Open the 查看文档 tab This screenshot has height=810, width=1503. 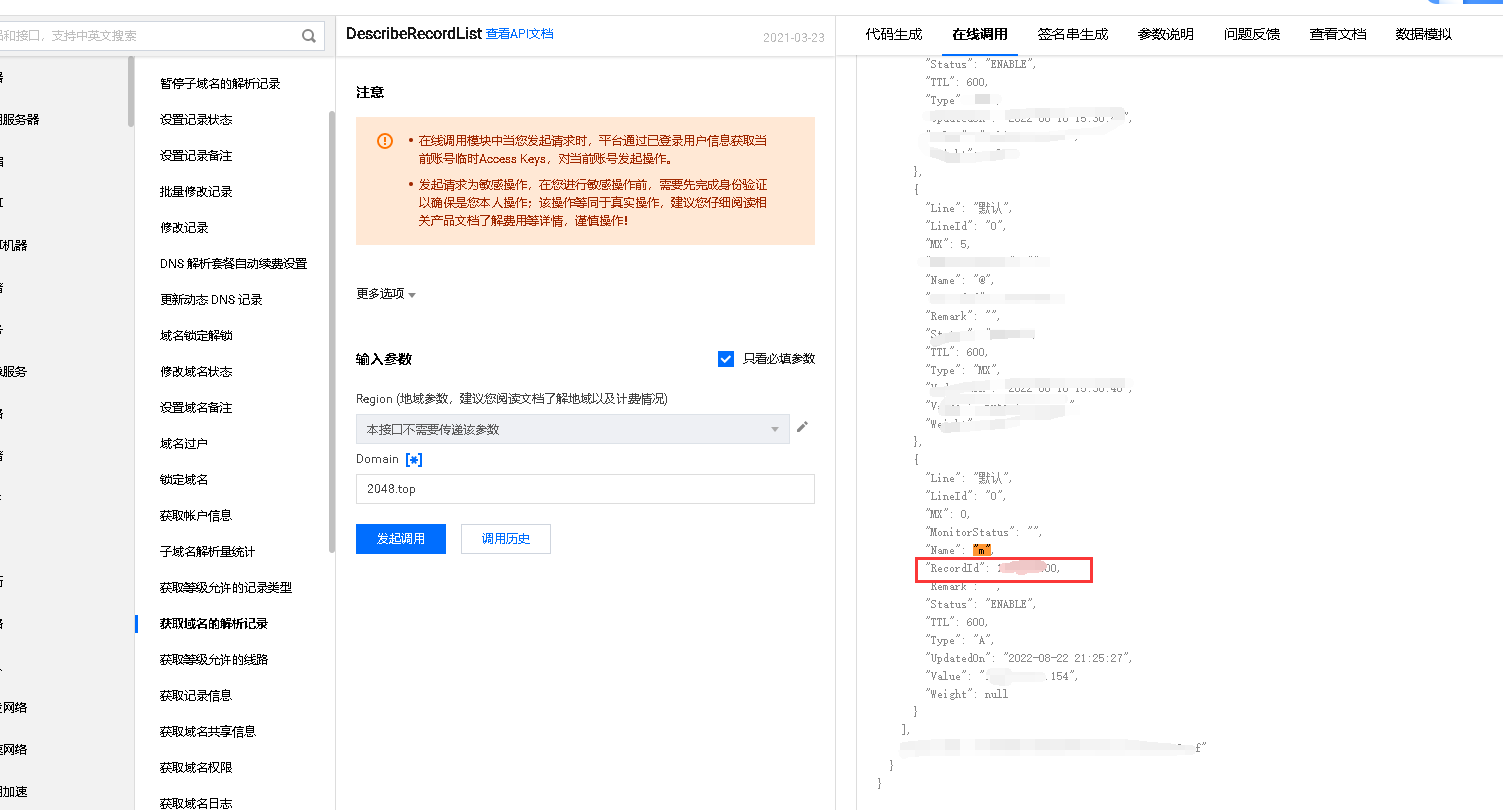tap(1338, 34)
